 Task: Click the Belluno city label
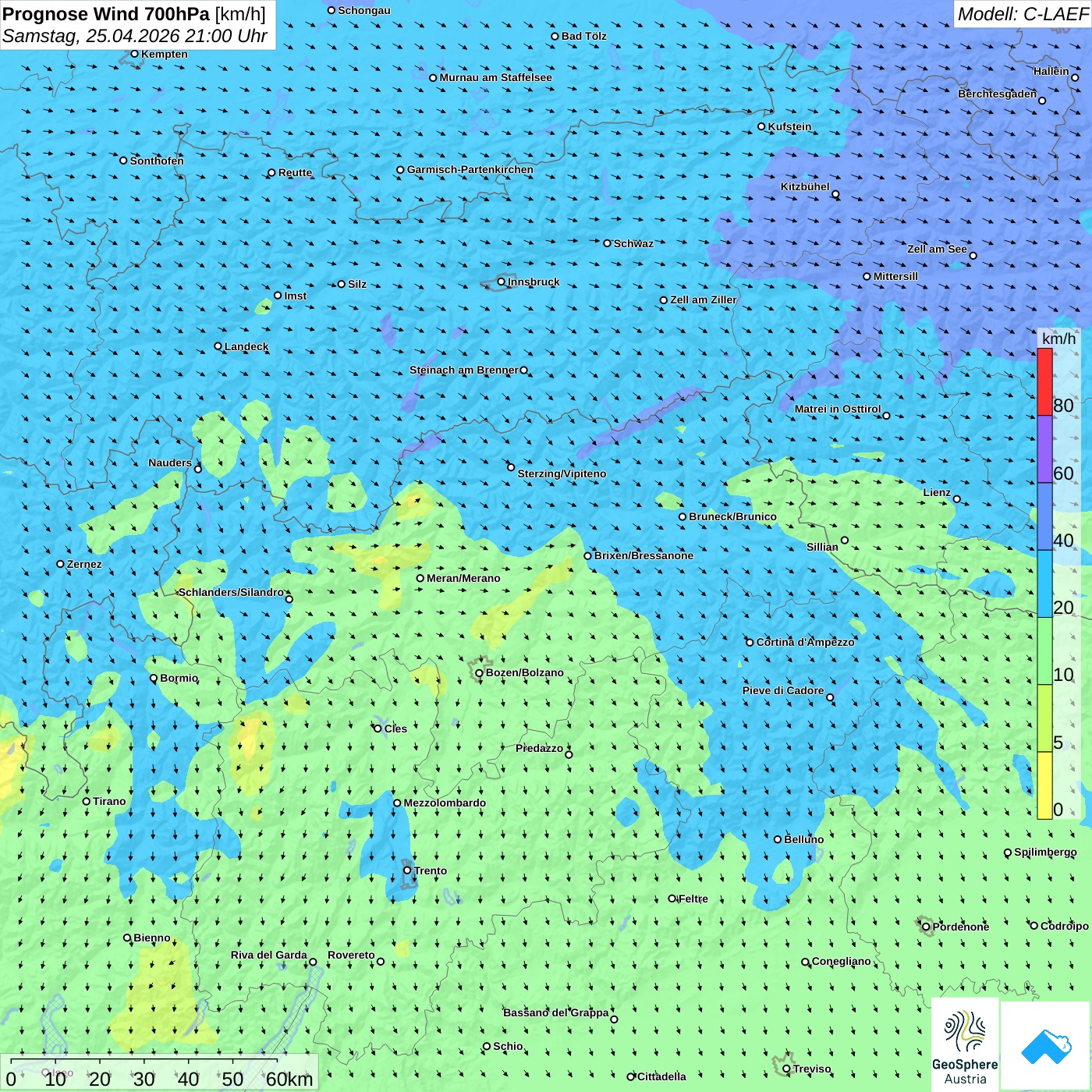click(x=804, y=839)
